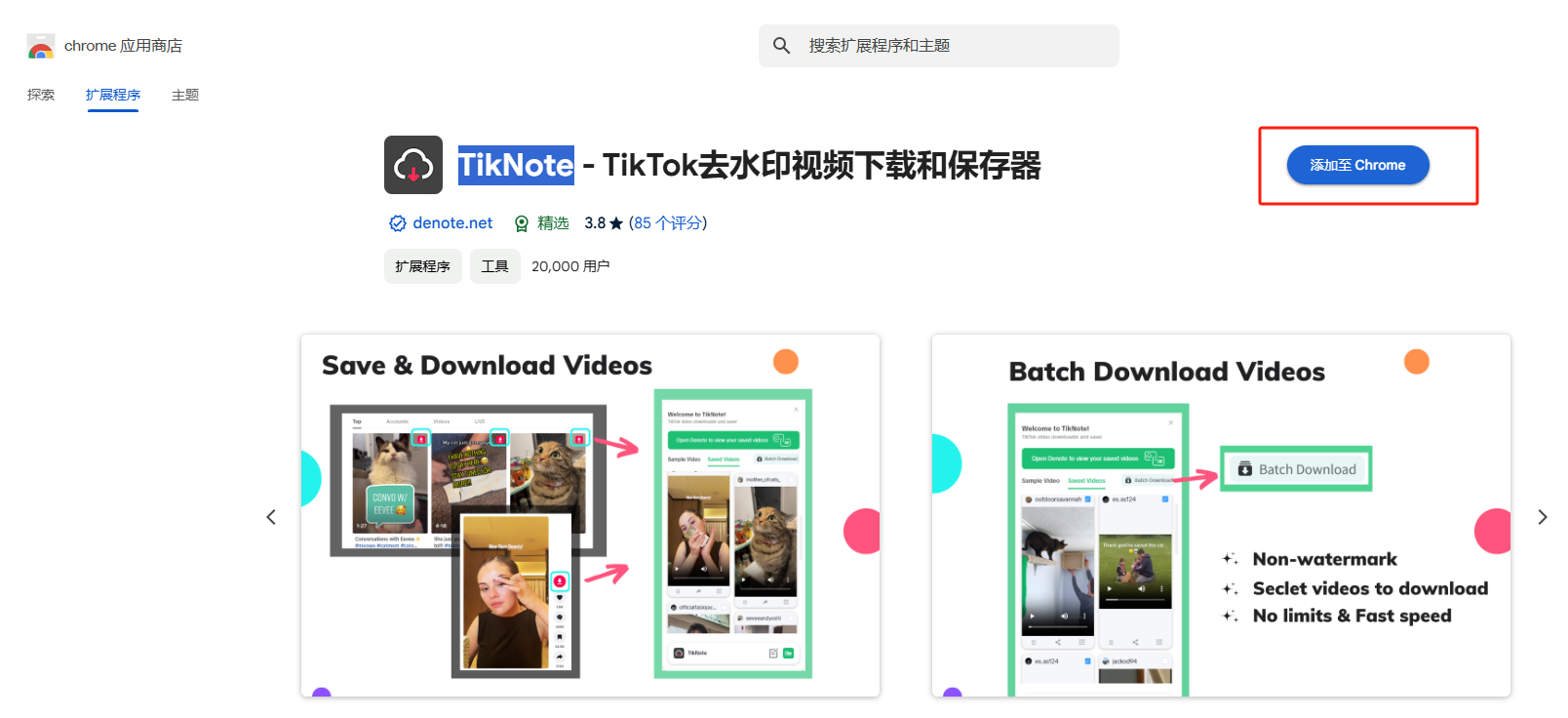Click the 20,000 用户 user count text
The image size is (1568, 718).
[x=570, y=266]
